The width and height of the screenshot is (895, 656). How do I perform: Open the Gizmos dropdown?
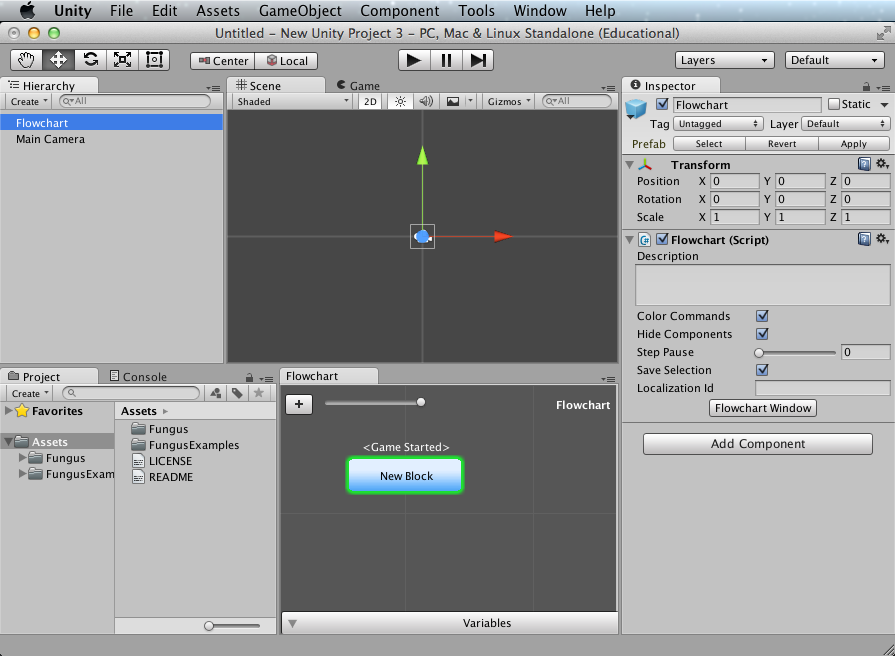509,102
